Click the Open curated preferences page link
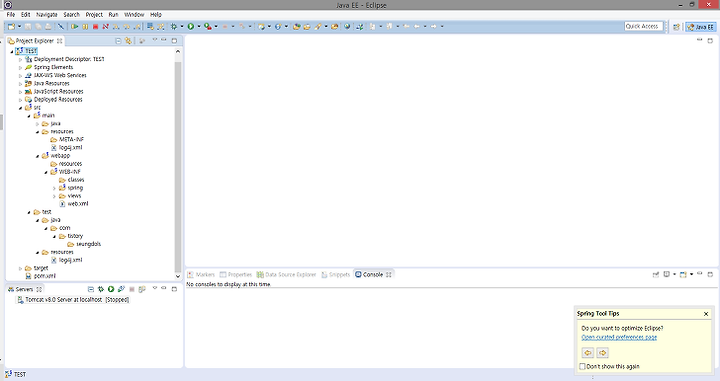 point(619,337)
